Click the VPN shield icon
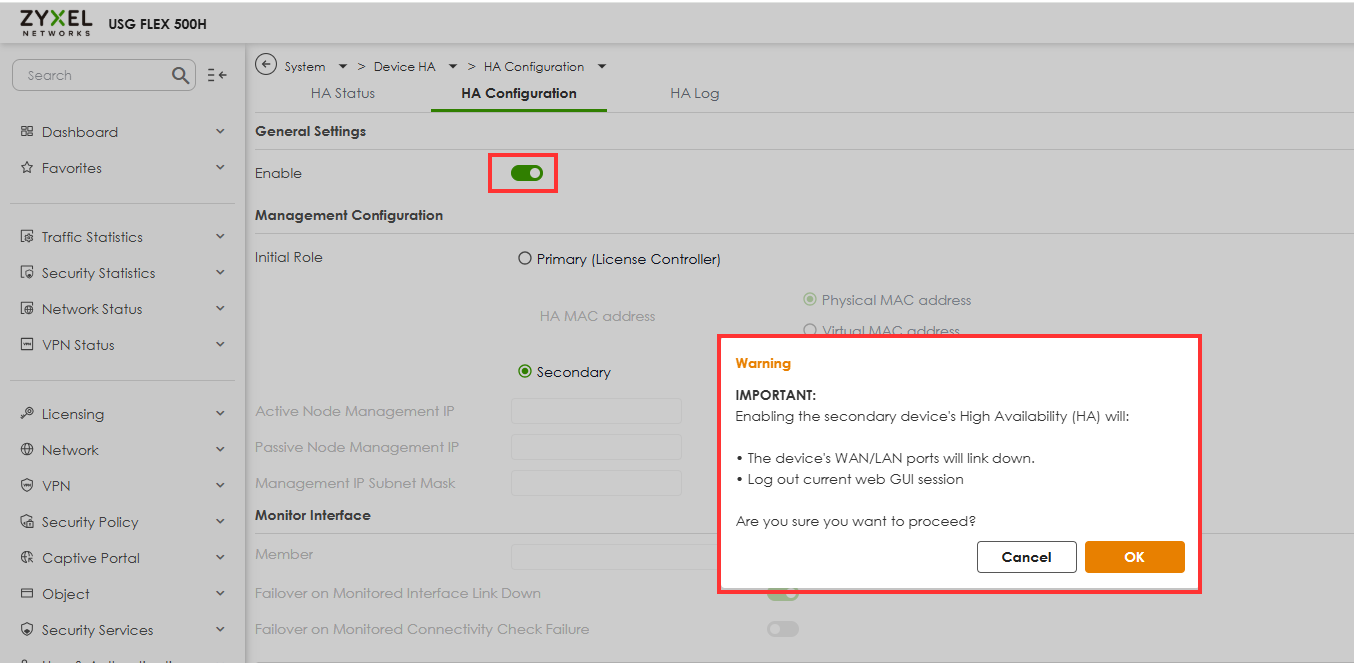Screen dimensions: 1354x663 click(x=27, y=486)
